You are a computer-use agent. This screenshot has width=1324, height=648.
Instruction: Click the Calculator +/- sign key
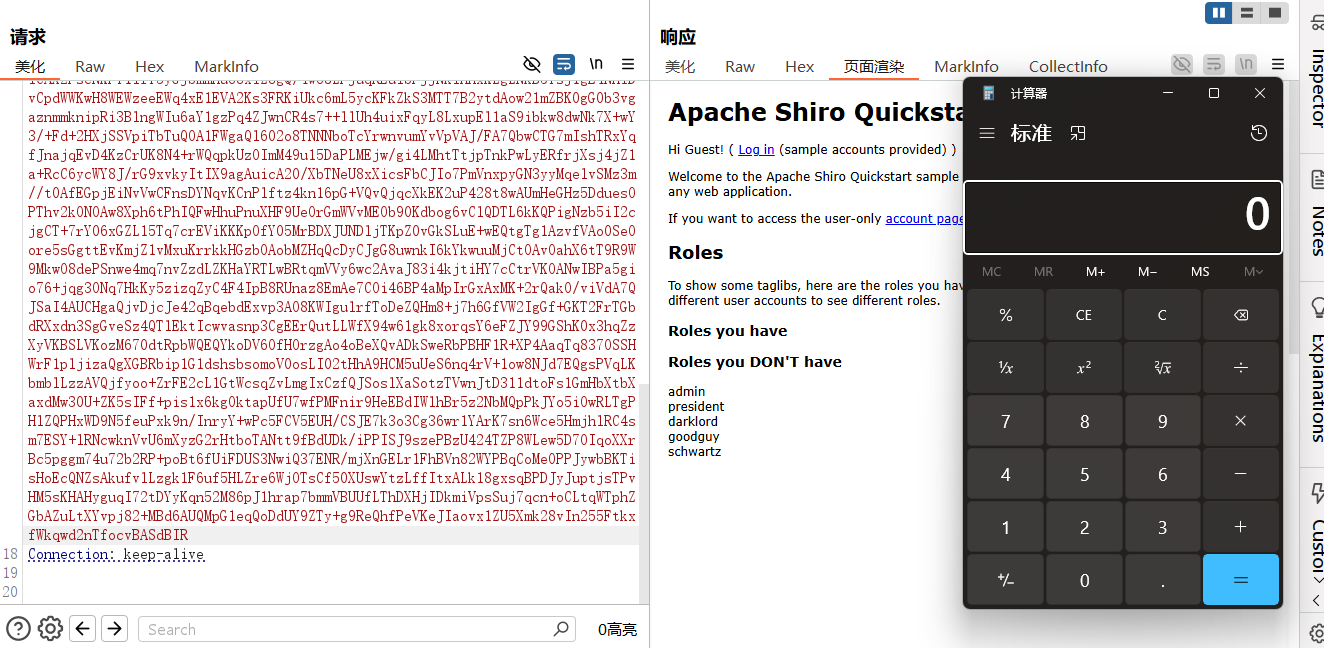click(1006, 580)
